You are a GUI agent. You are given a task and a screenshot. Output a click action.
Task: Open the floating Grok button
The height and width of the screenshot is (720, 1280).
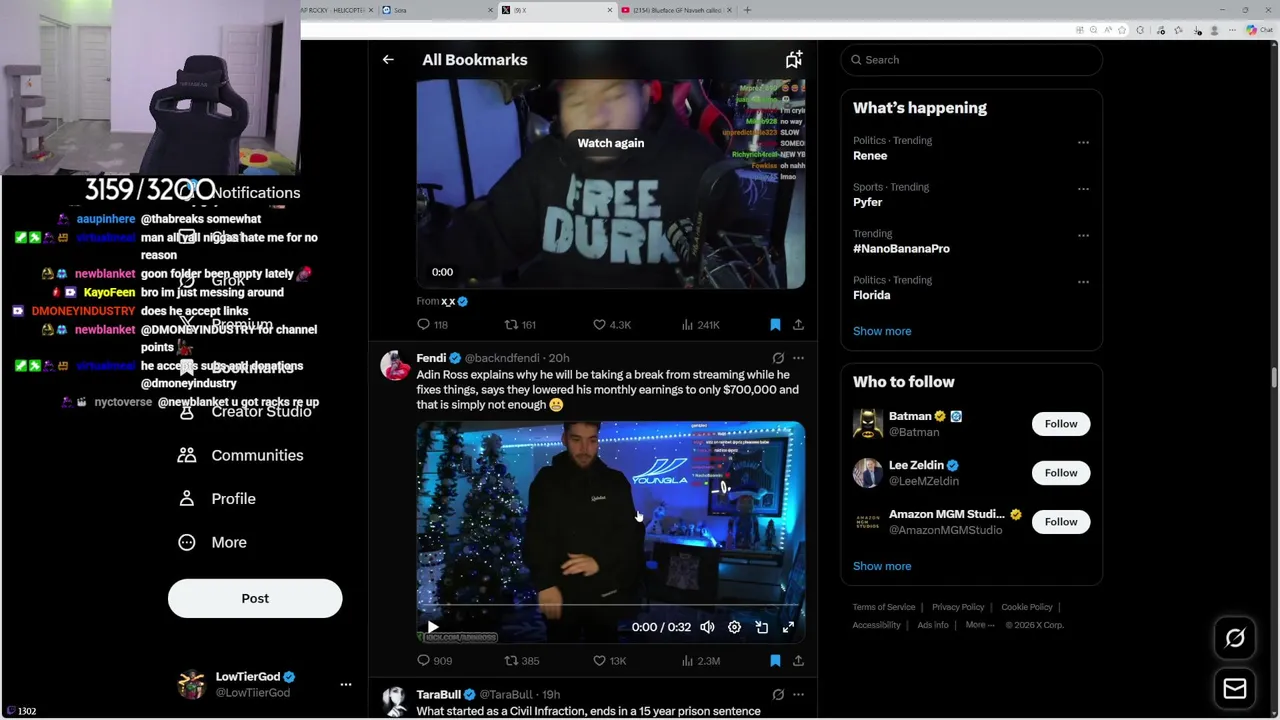[x=1235, y=638]
